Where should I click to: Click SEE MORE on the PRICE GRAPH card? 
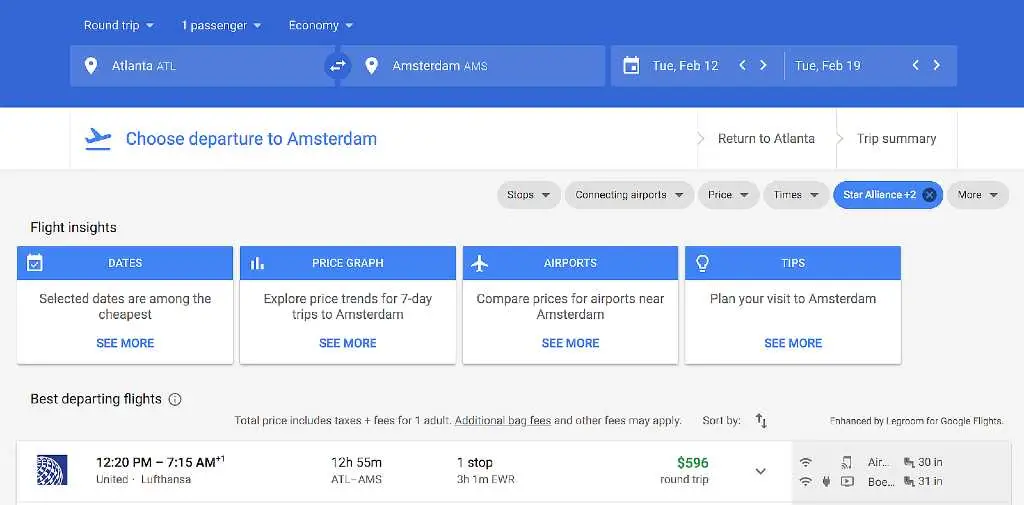[347, 343]
